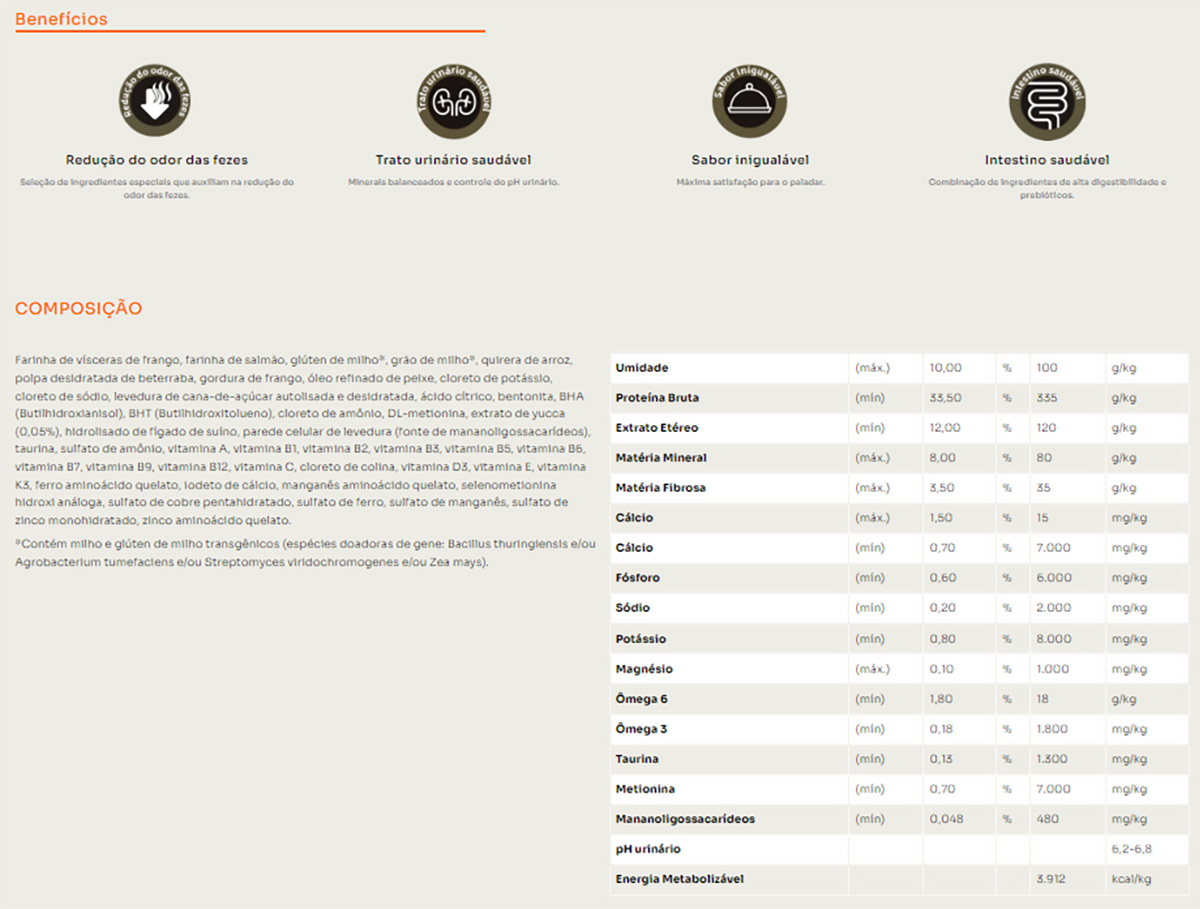Click the 'Trato urinário saudável' title
This screenshot has height=909, width=1200.
point(453,160)
